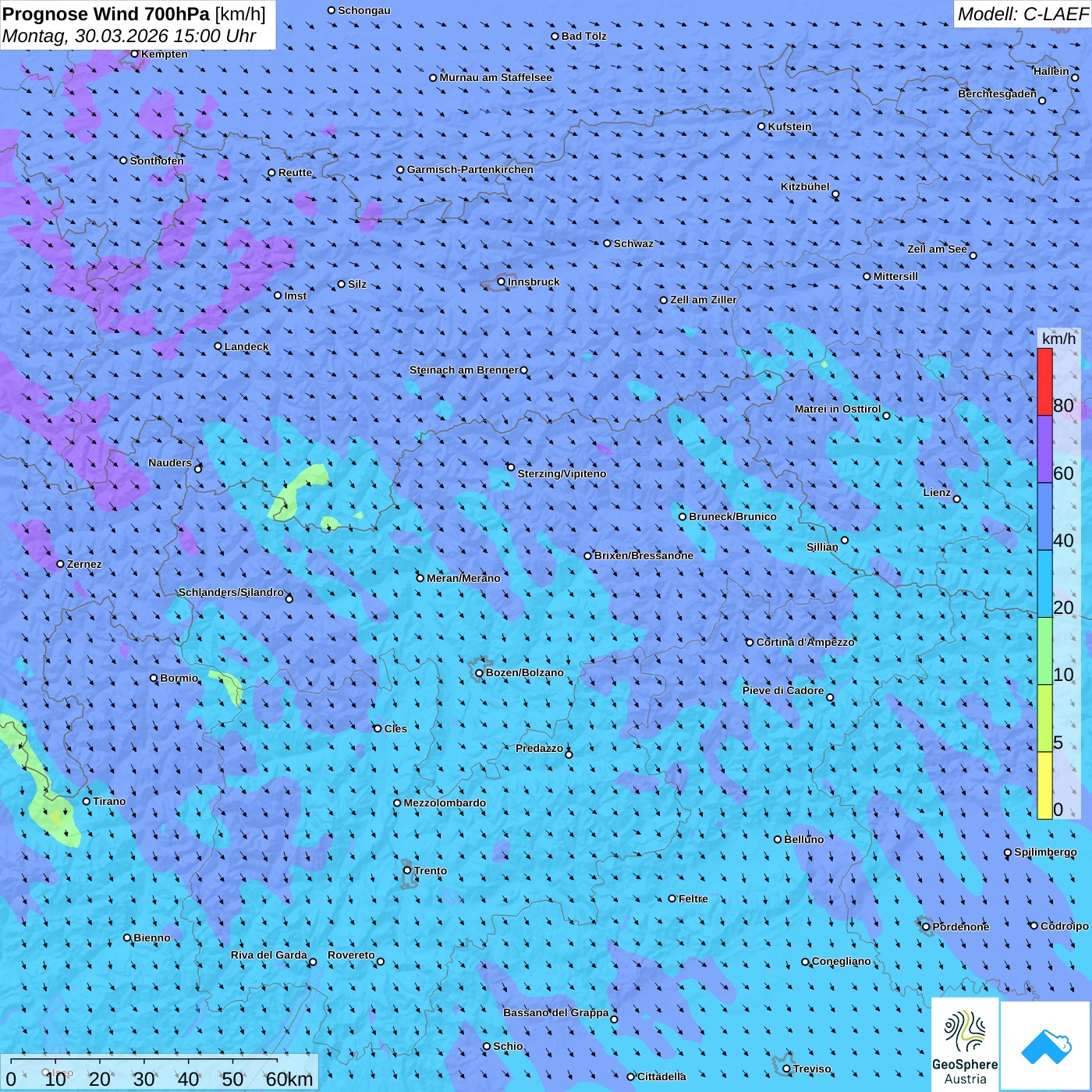Click the 'km/h' legend unit label
Image resolution: width=1092 pixels, height=1092 pixels.
pos(1058,339)
